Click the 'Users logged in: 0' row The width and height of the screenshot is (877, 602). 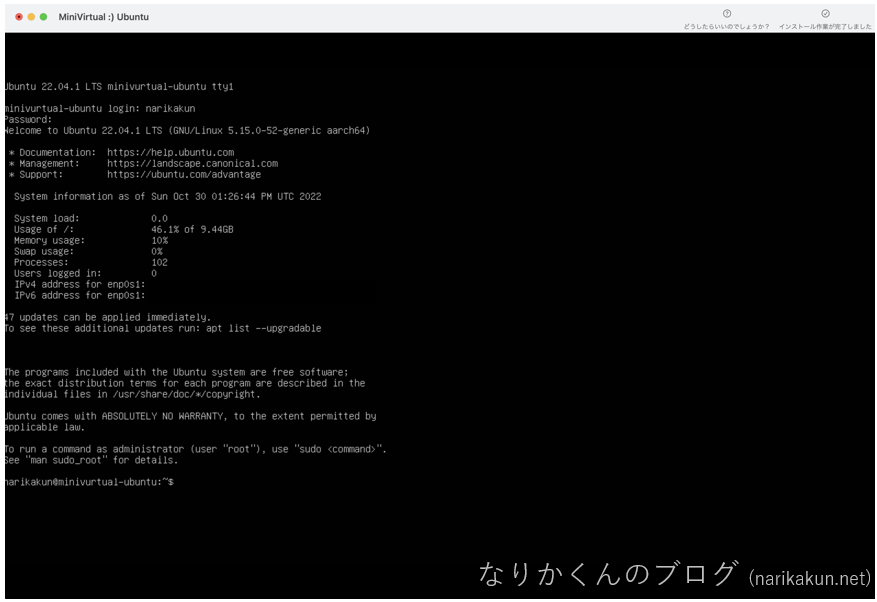tap(86, 274)
